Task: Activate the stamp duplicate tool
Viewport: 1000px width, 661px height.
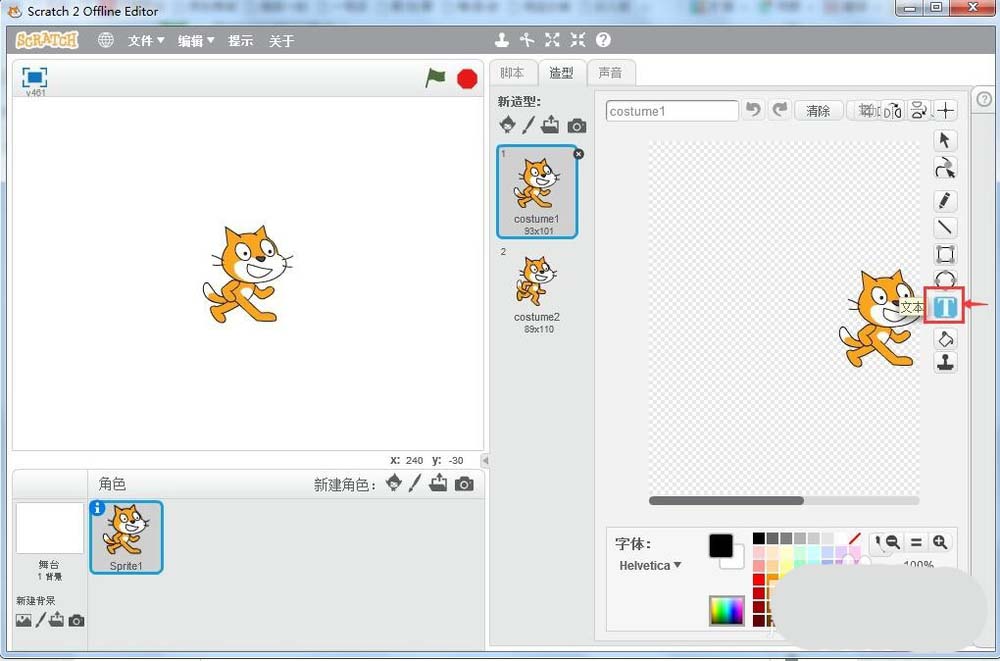Action: [945, 363]
